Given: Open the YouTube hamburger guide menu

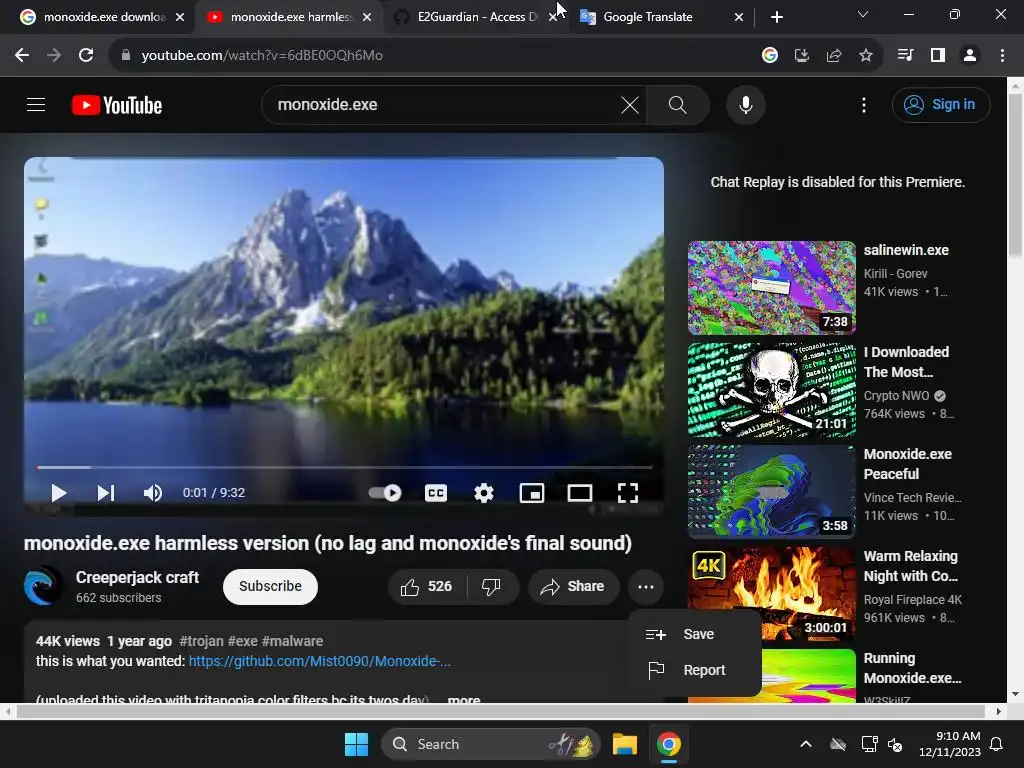Looking at the screenshot, I should click(36, 104).
